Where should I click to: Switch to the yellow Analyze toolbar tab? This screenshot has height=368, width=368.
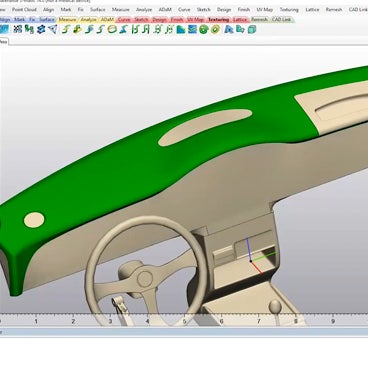pos(88,20)
